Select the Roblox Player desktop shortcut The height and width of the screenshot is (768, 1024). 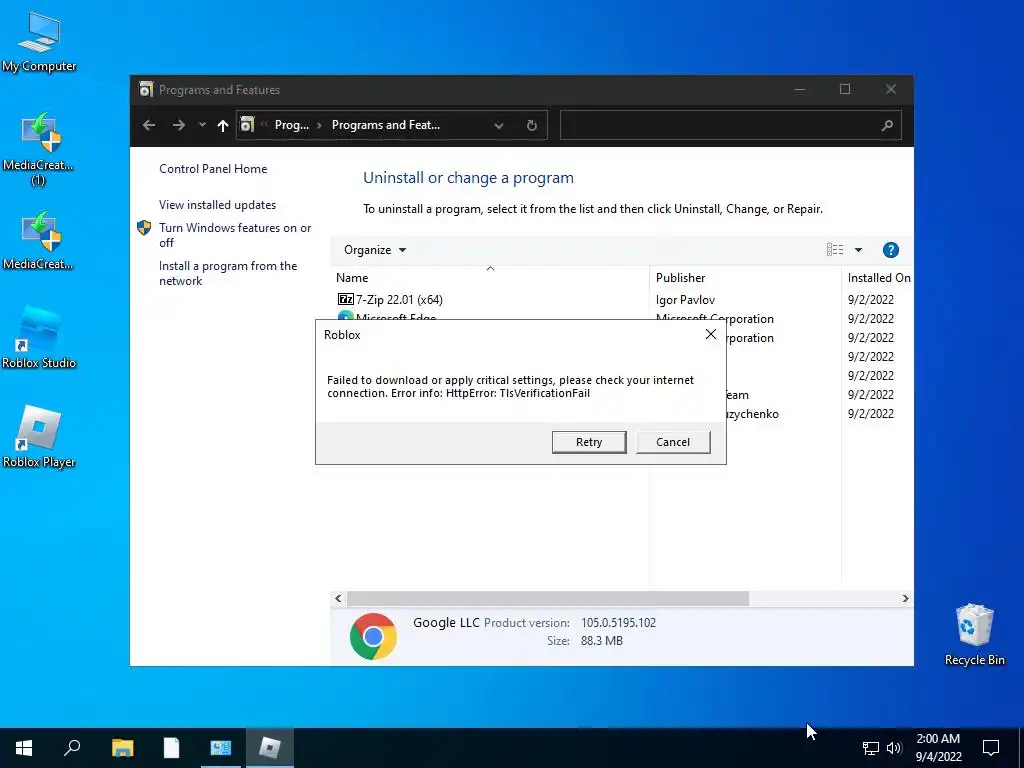[39, 436]
